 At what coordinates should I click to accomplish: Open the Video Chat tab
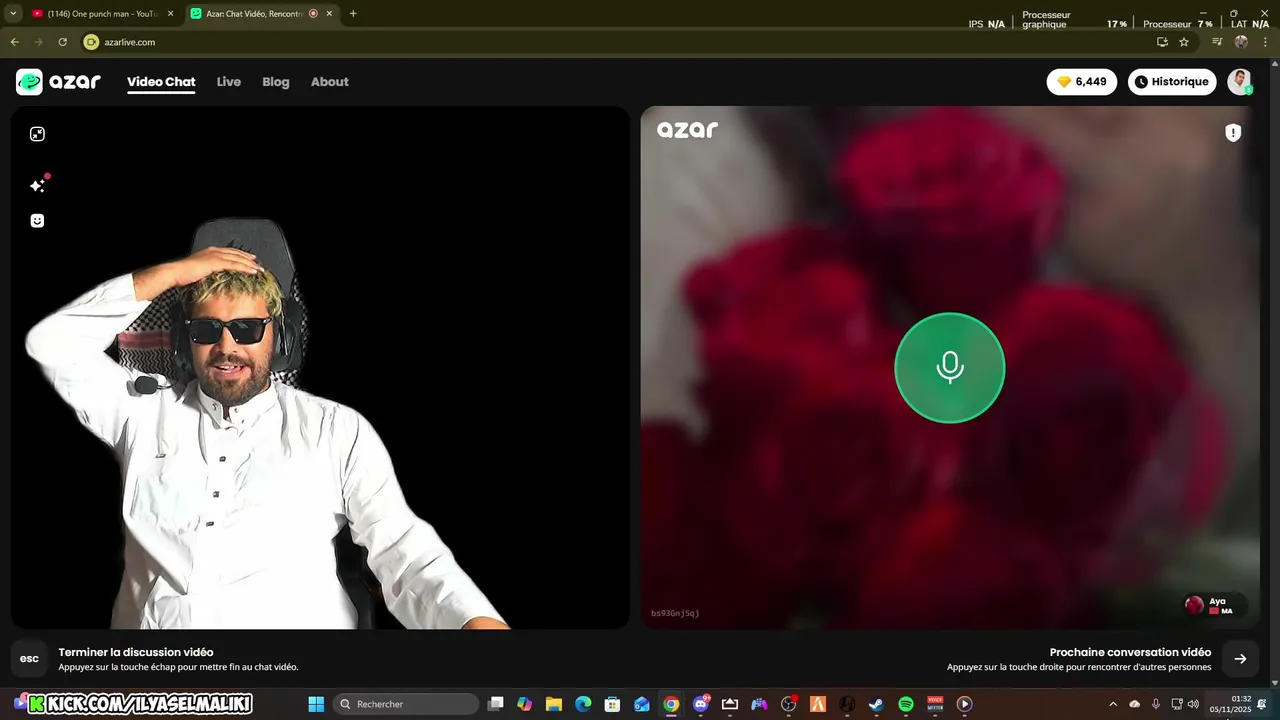161,82
